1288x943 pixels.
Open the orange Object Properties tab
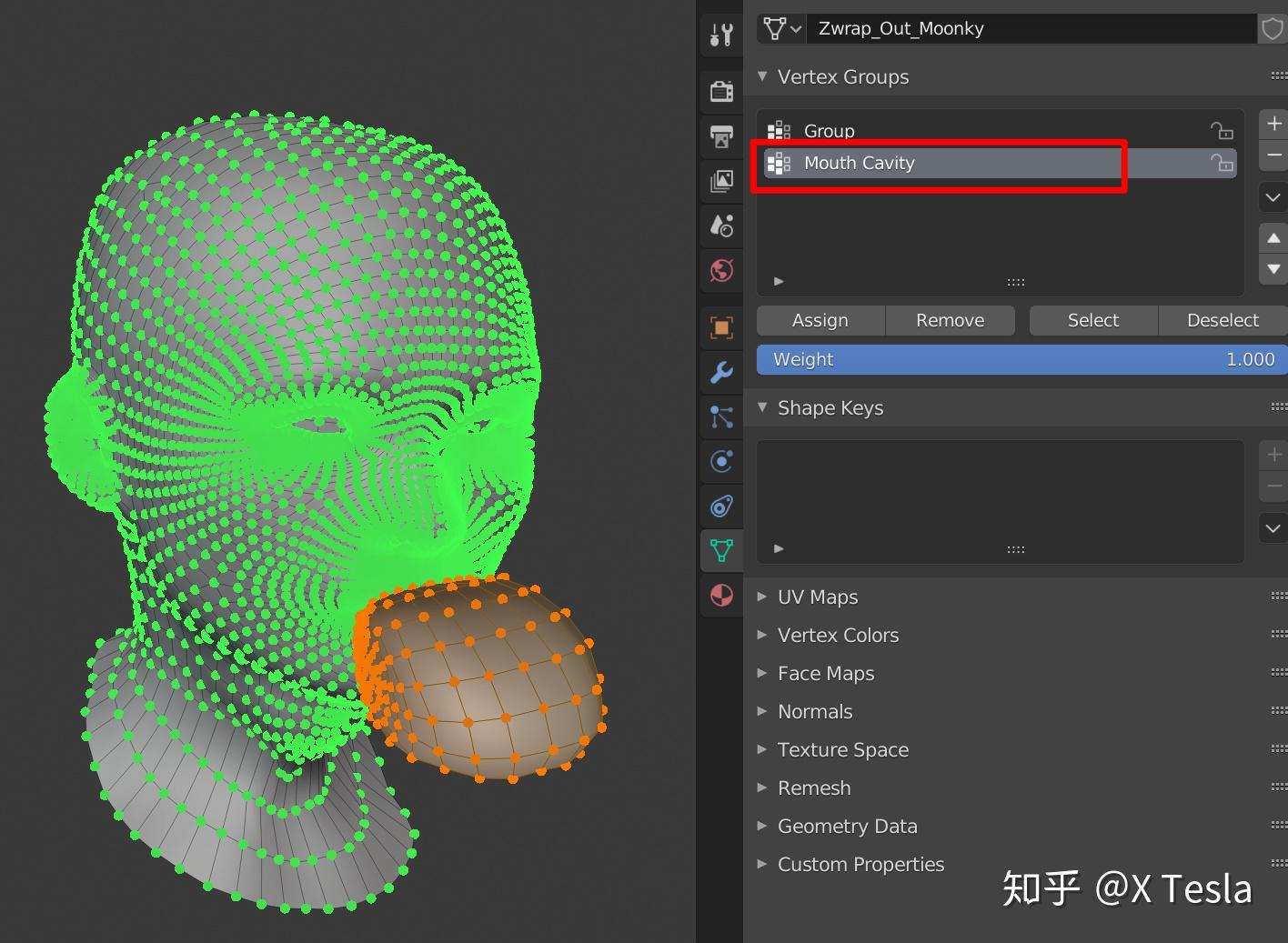tap(721, 326)
